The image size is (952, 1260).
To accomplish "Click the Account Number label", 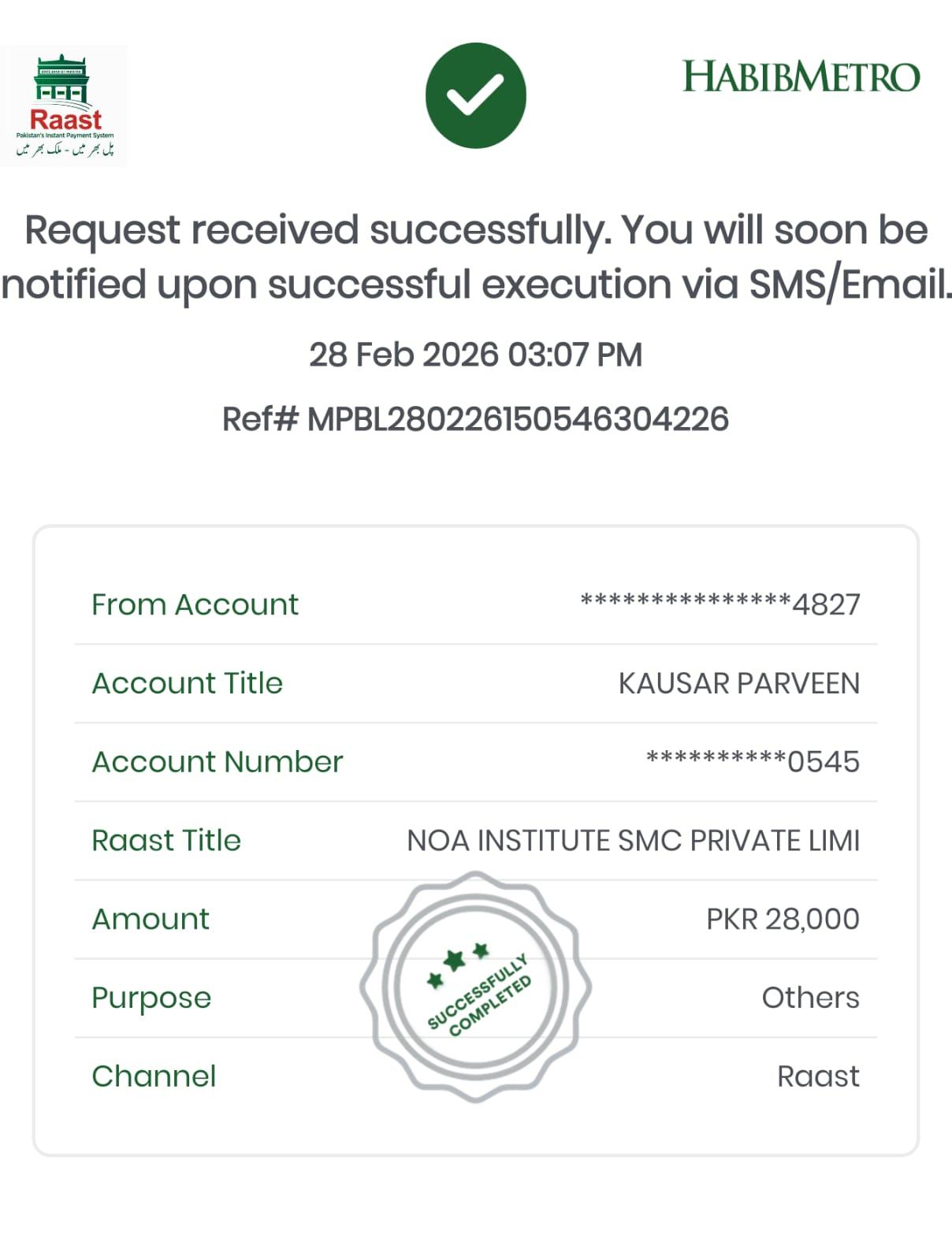I will tap(218, 762).
